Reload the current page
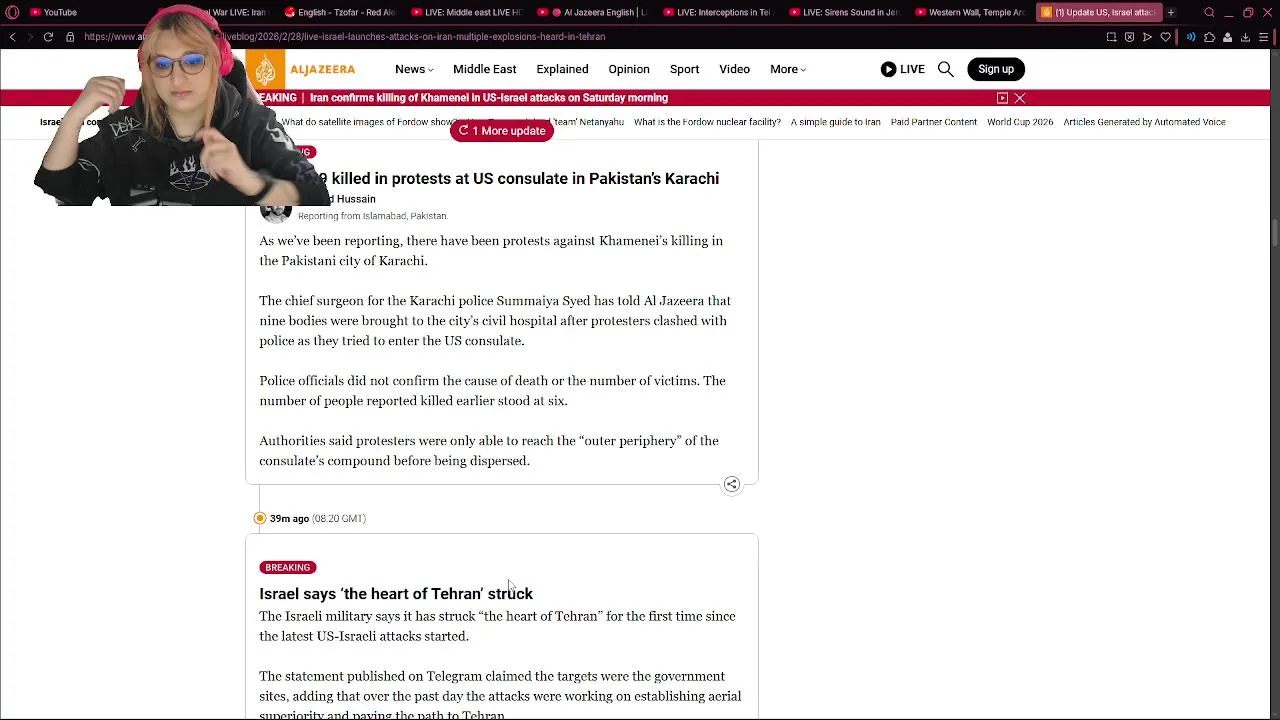Screen dimensions: 1280x720 48,37
